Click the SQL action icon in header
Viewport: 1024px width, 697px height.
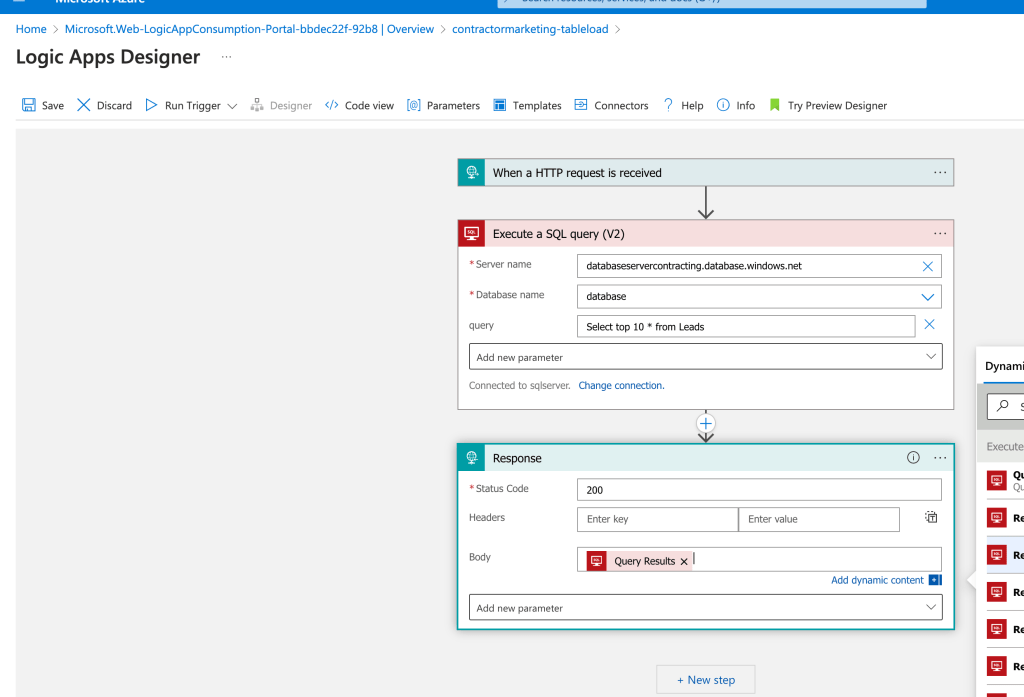[472, 233]
